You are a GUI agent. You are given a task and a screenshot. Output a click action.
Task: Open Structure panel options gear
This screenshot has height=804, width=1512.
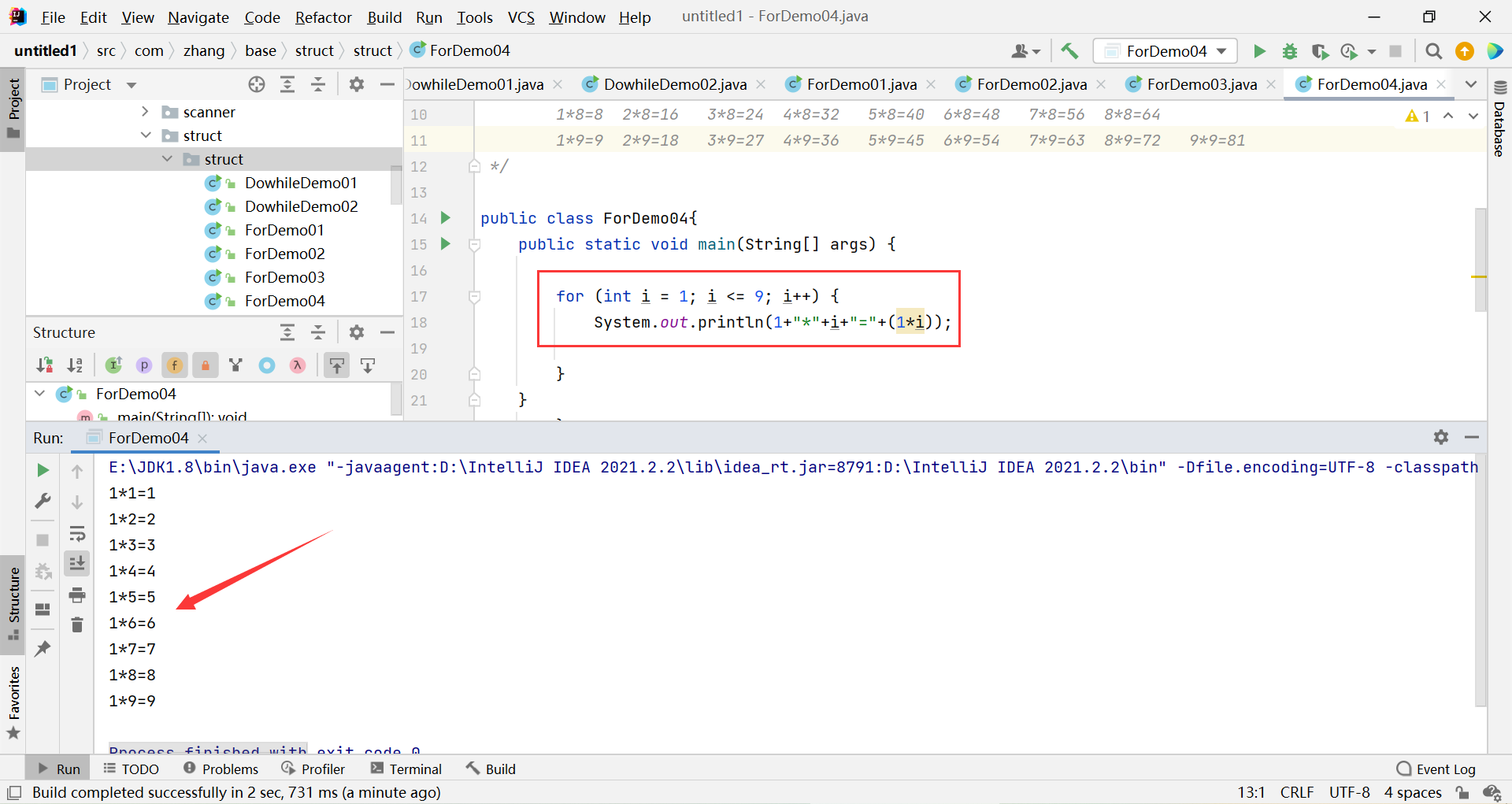pos(357,332)
